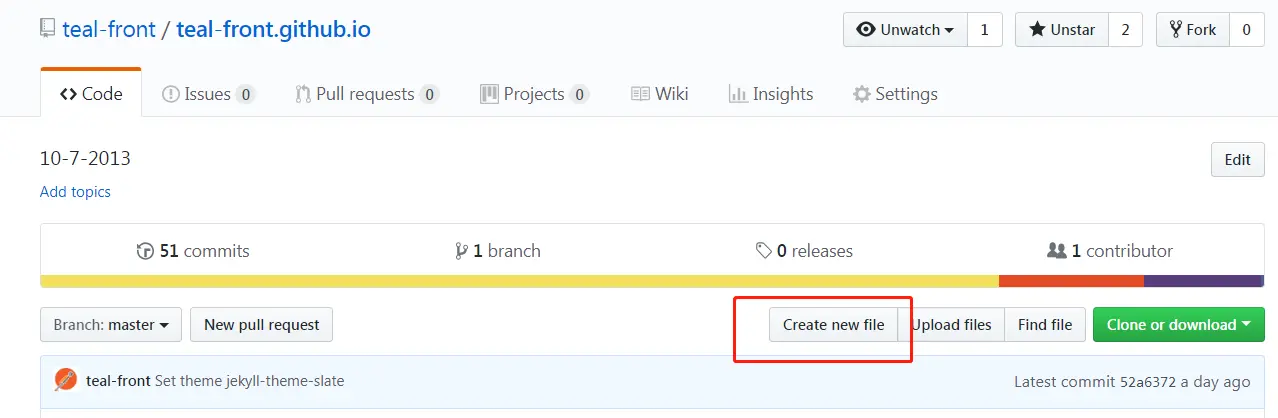Click the Create new file button
Screen dimensions: 1278x418
(x=833, y=325)
